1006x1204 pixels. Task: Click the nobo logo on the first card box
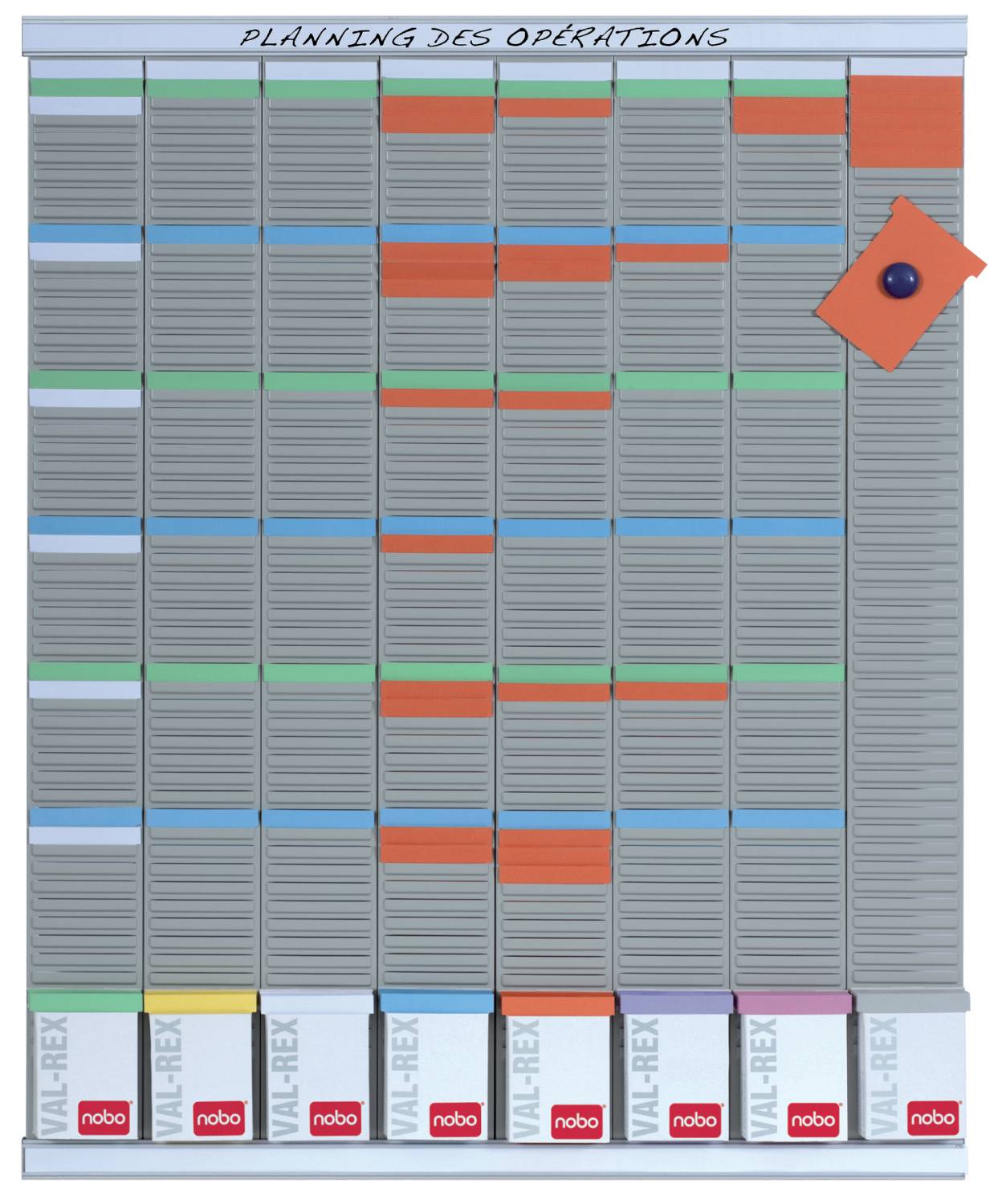point(104,1118)
